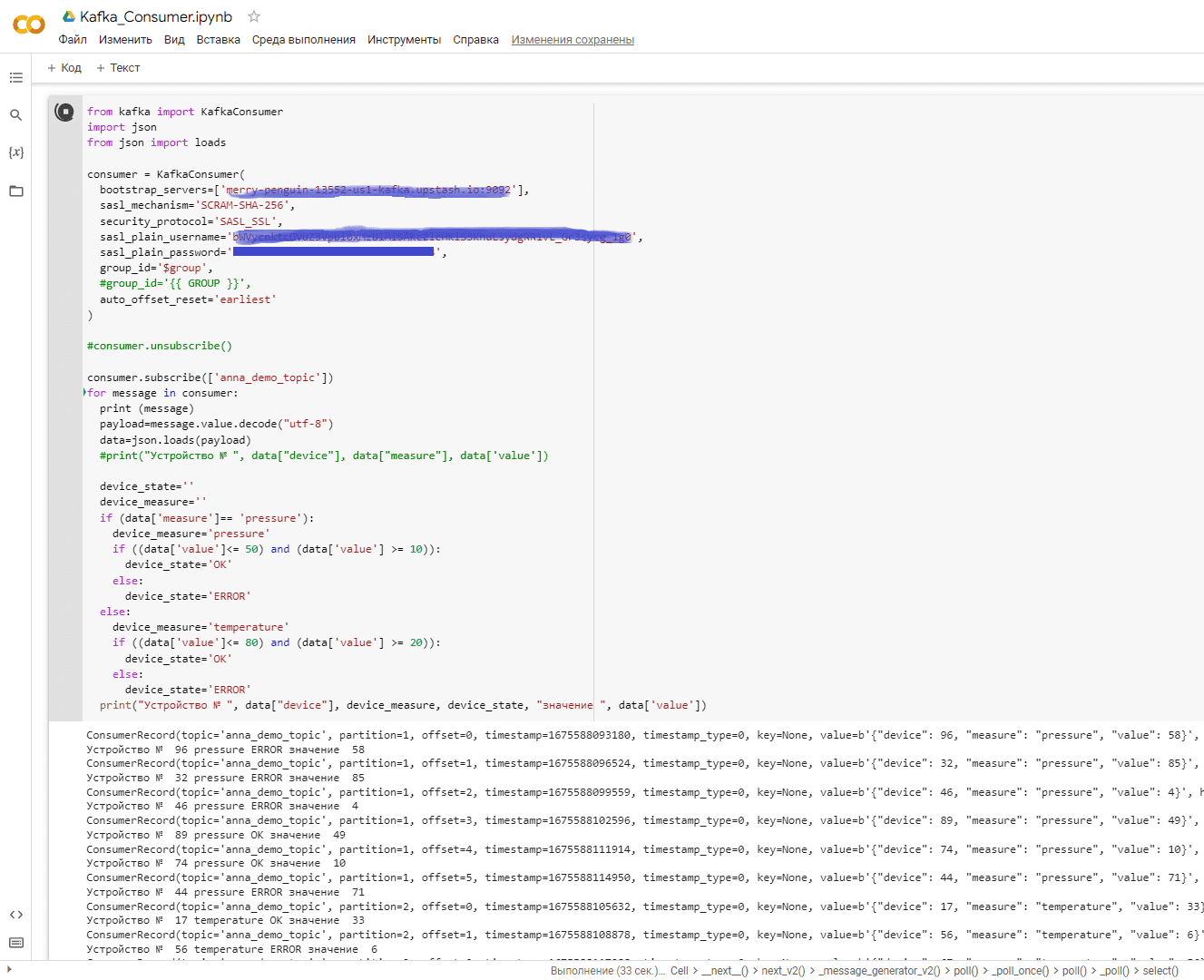This screenshot has width=1204, height=980.
Task: Open the Files folder sidebar icon
Action: (15, 191)
